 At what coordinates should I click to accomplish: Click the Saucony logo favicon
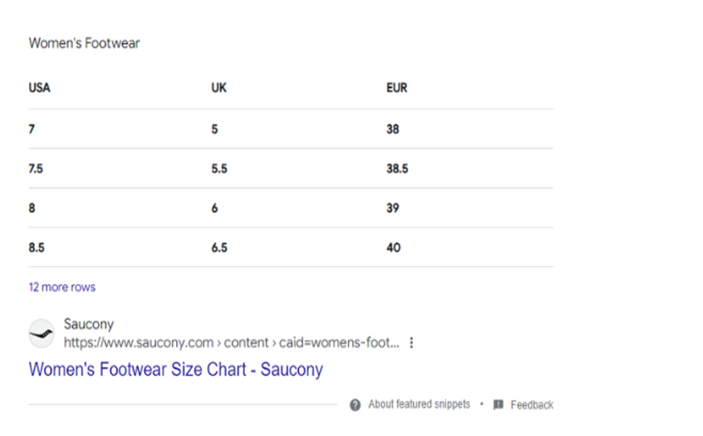click(42, 333)
